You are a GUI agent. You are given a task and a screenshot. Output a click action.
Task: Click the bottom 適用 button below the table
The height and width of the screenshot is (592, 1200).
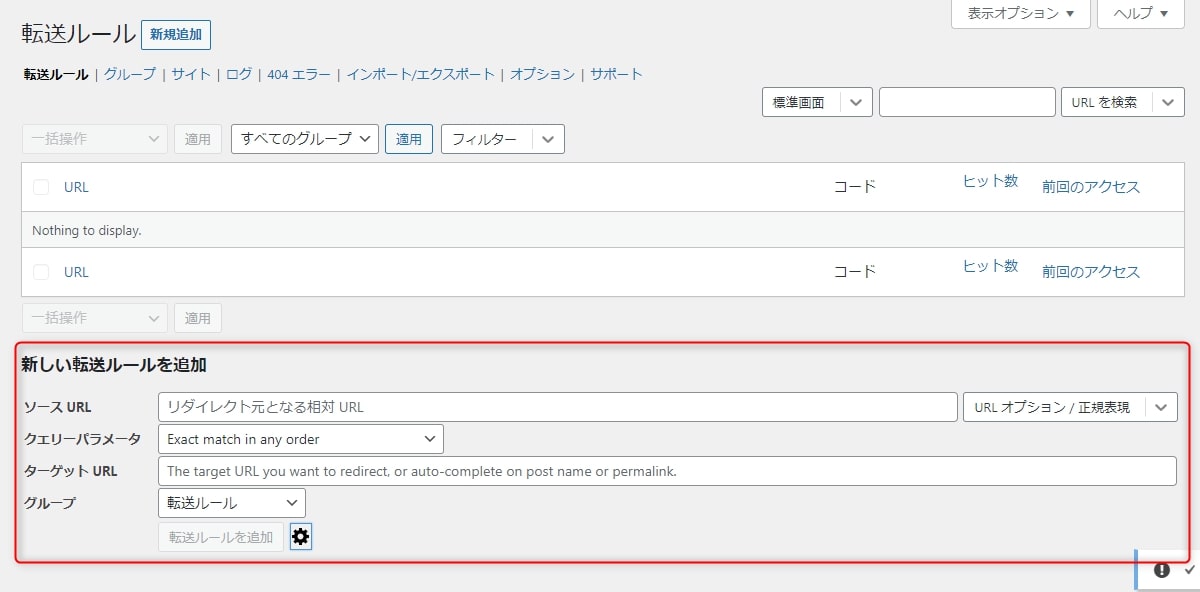tap(198, 318)
